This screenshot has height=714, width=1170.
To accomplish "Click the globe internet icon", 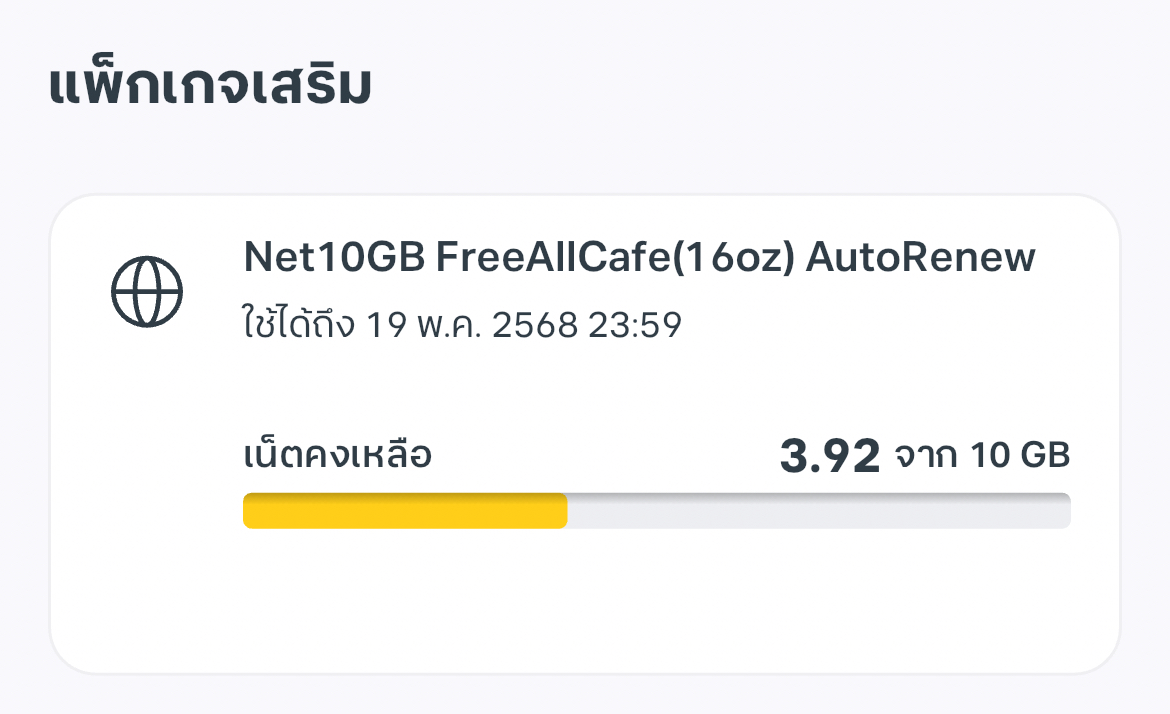I will point(147,291).
